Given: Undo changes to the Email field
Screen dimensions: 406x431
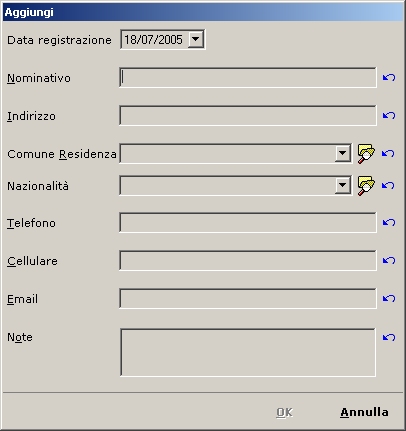Looking at the screenshot, I should 389,299.
